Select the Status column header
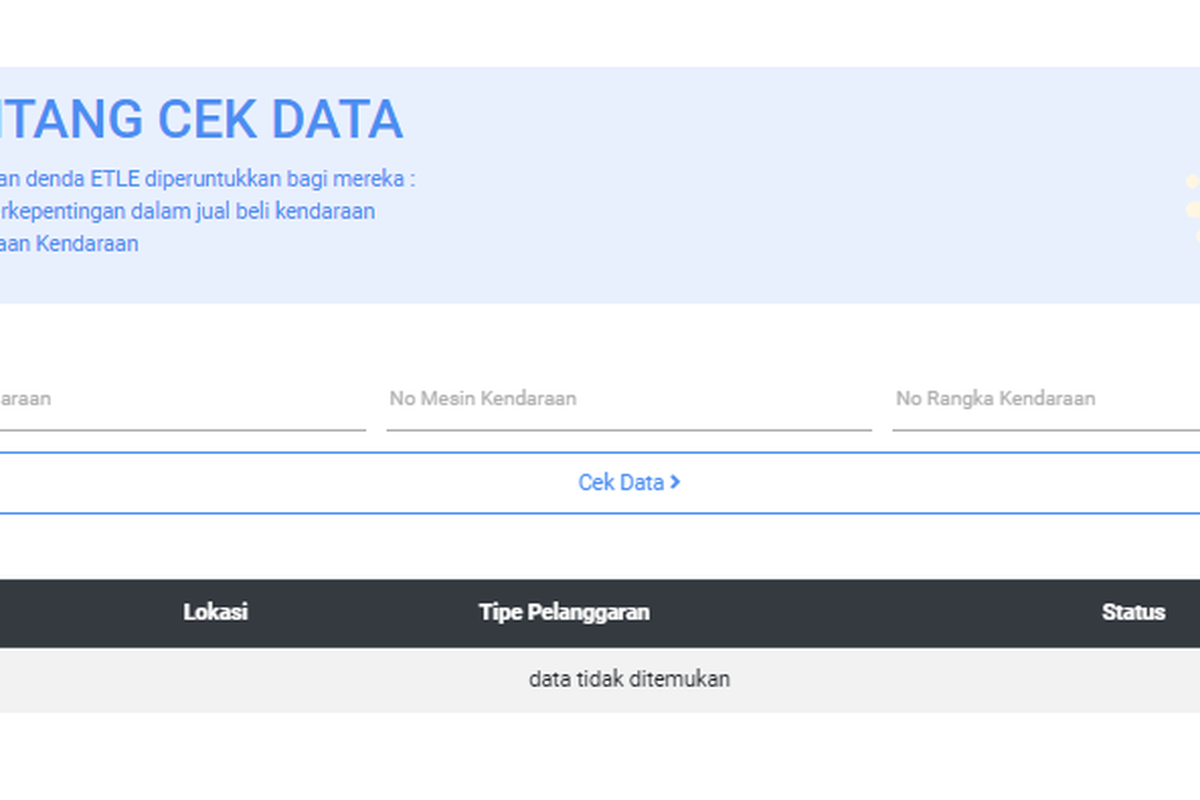The image size is (1200, 800). click(x=1133, y=612)
